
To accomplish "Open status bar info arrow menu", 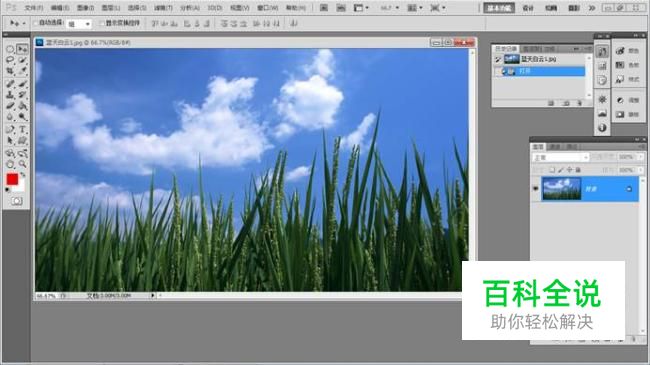I will pos(153,296).
